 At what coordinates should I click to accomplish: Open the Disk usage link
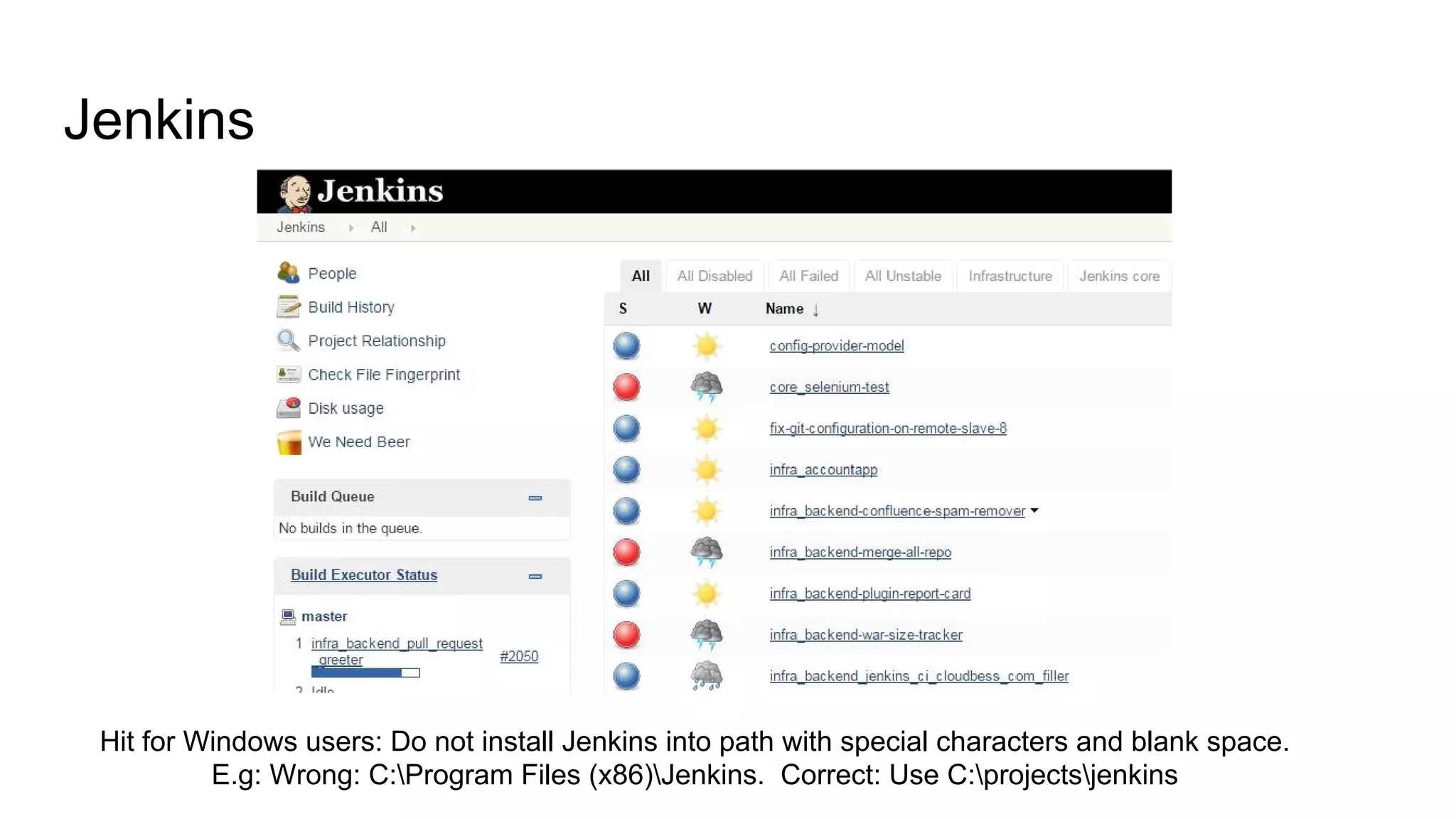(346, 408)
